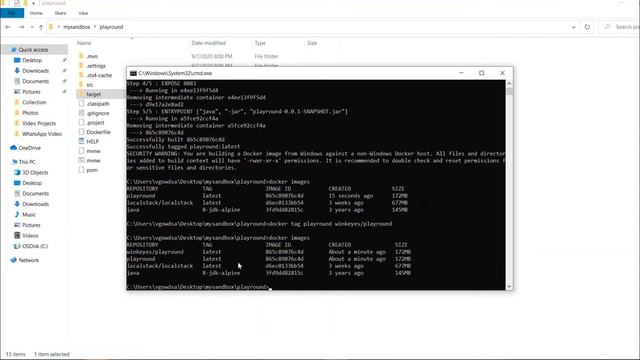
Task: Select the Dockerfile file
Action: 98,132
